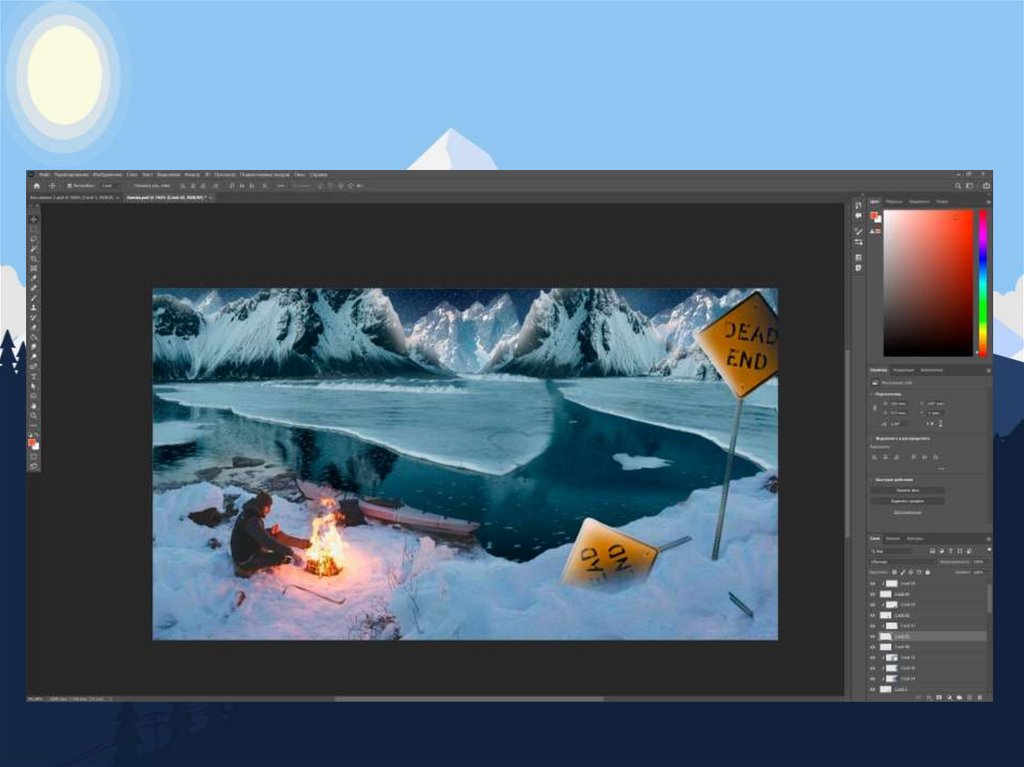This screenshot has height=767, width=1024.
Task: Toggle visibility of the highlighted layer
Action: 872,636
